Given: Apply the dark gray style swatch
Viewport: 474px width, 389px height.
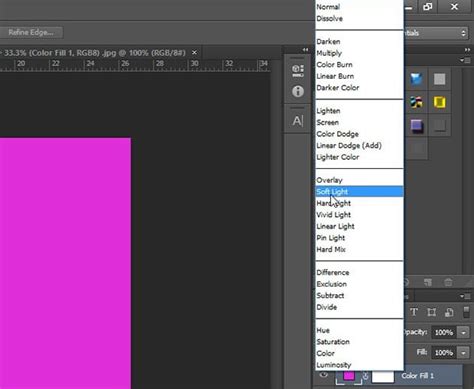Looking at the screenshot, I should tap(439, 125).
